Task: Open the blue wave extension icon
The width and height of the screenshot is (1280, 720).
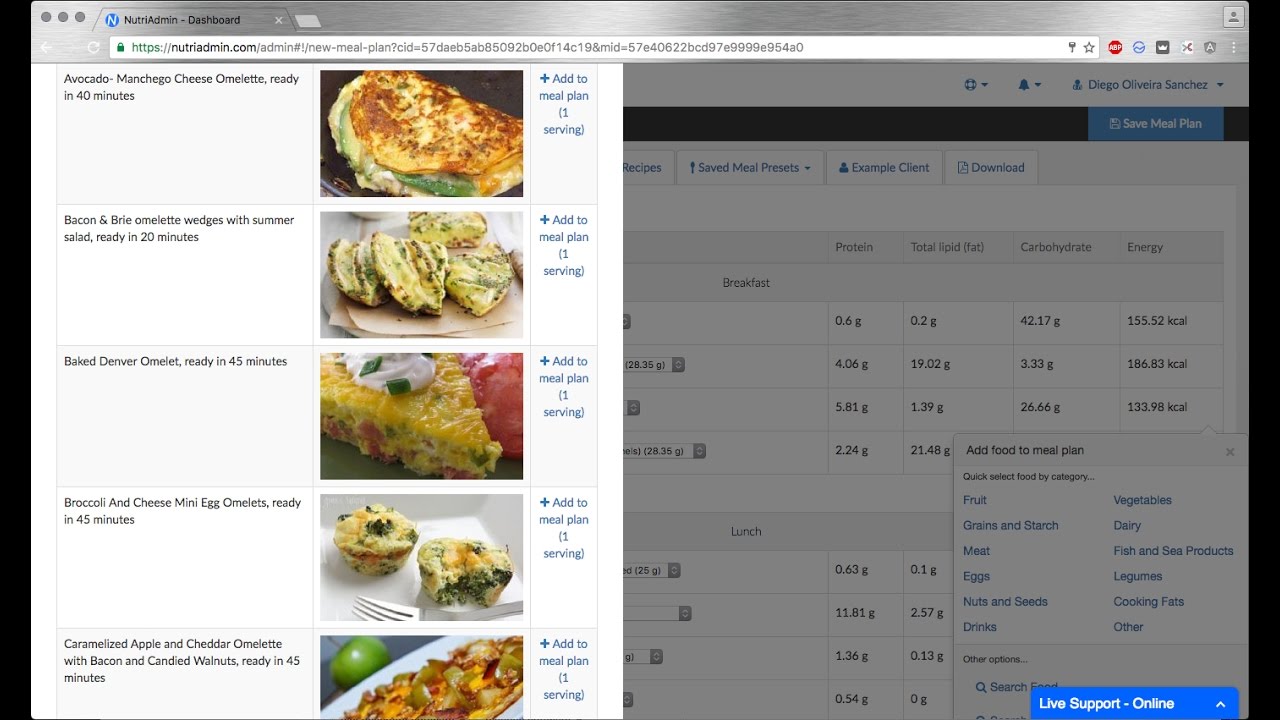Action: (x=1139, y=47)
